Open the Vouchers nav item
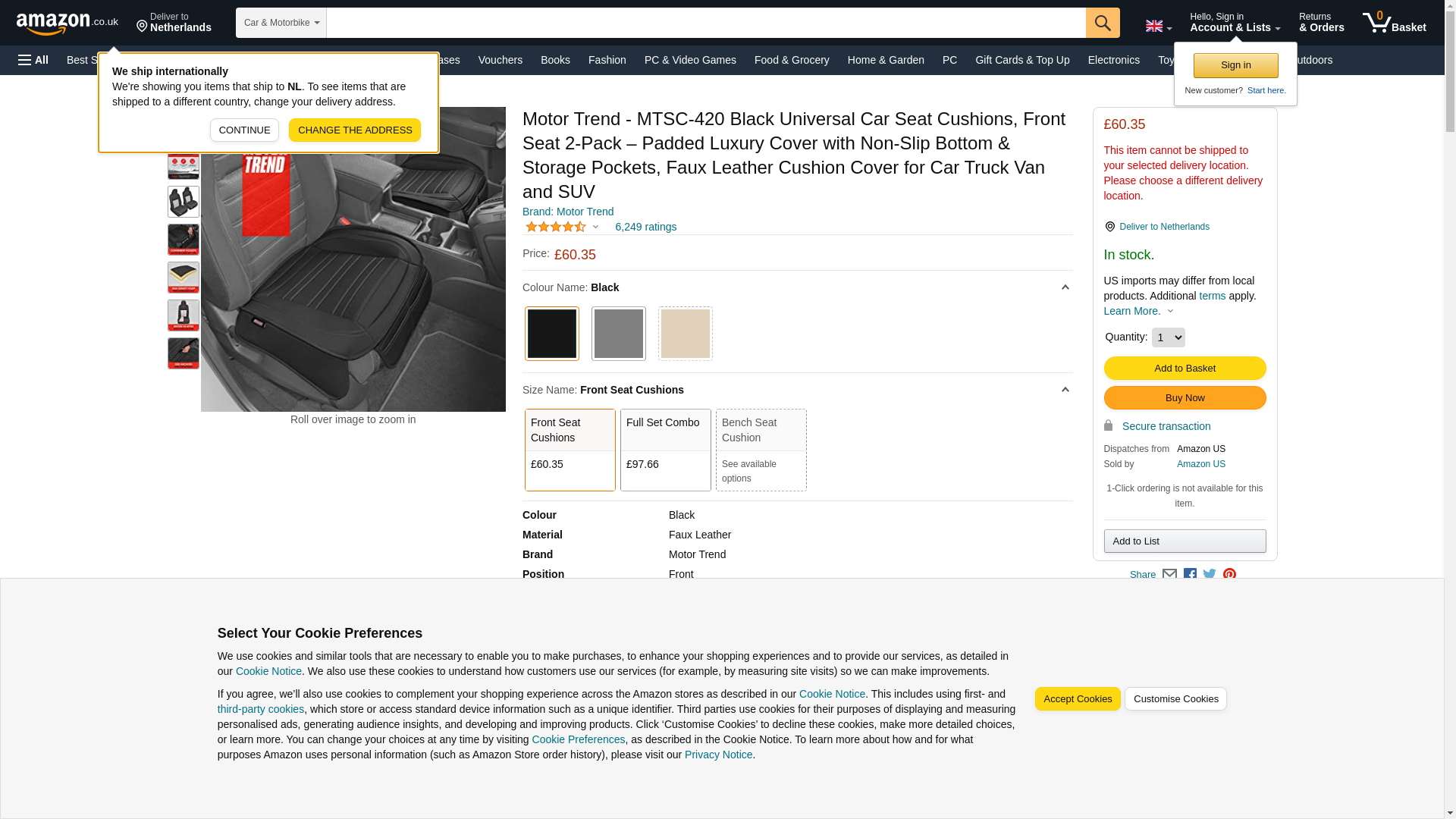This screenshot has width=1456, height=819. [x=500, y=60]
